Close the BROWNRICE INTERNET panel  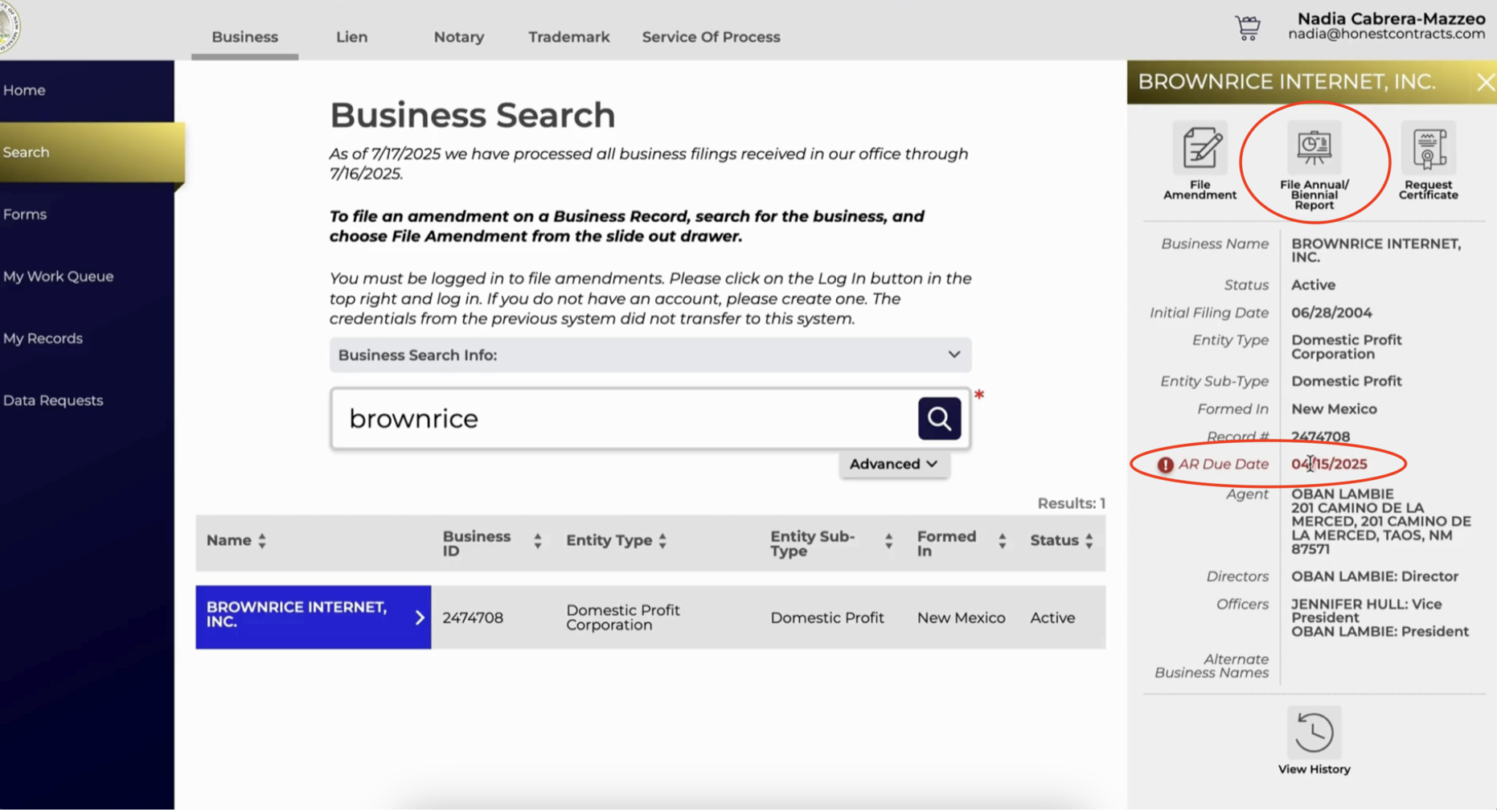click(1485, 82)
